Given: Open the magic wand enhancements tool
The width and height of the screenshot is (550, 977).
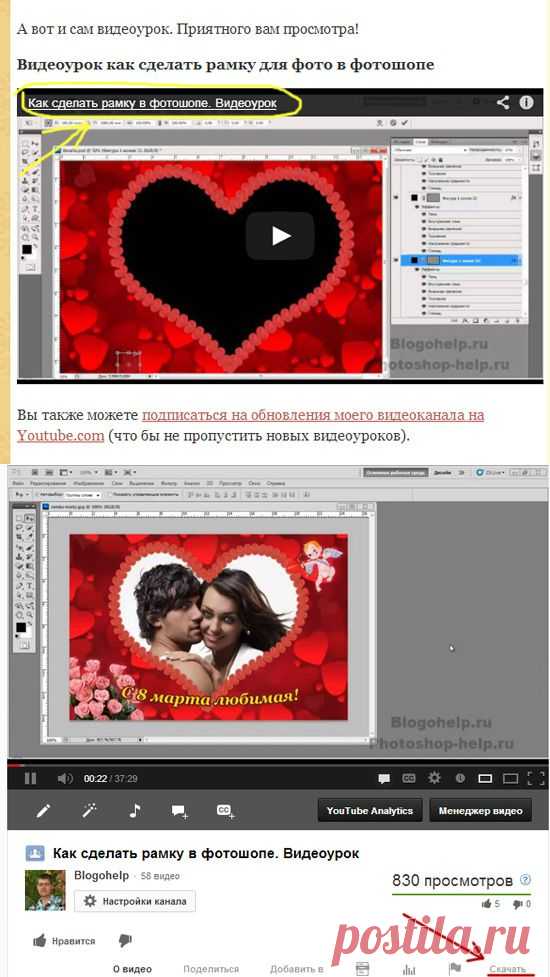Looking at the screenshot, I should click(x=89, y=811).
